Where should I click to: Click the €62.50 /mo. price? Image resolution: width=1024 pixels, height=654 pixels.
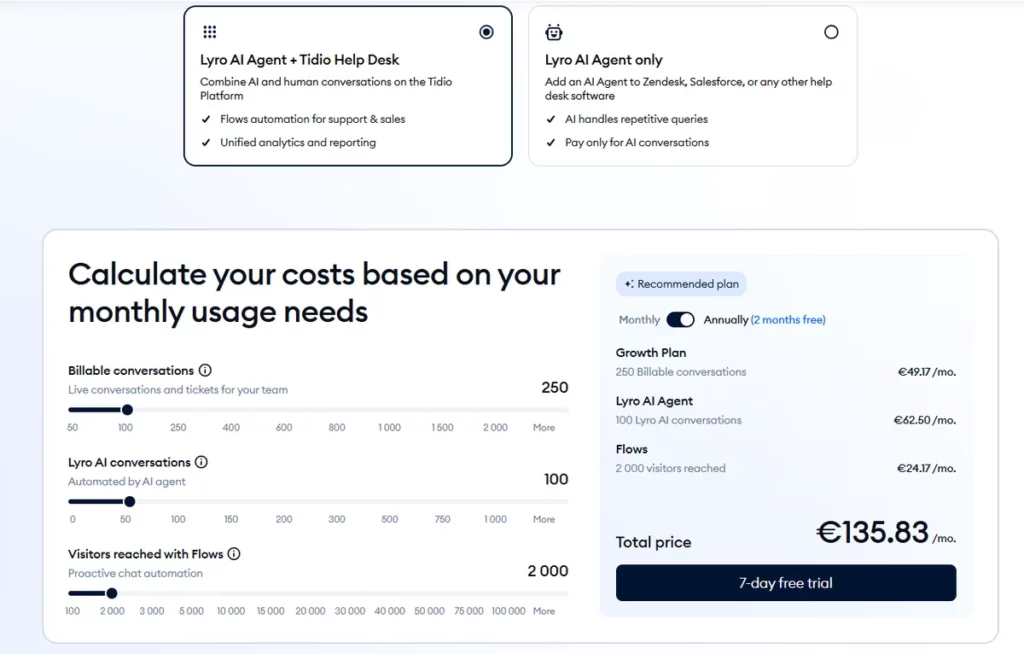925,420
